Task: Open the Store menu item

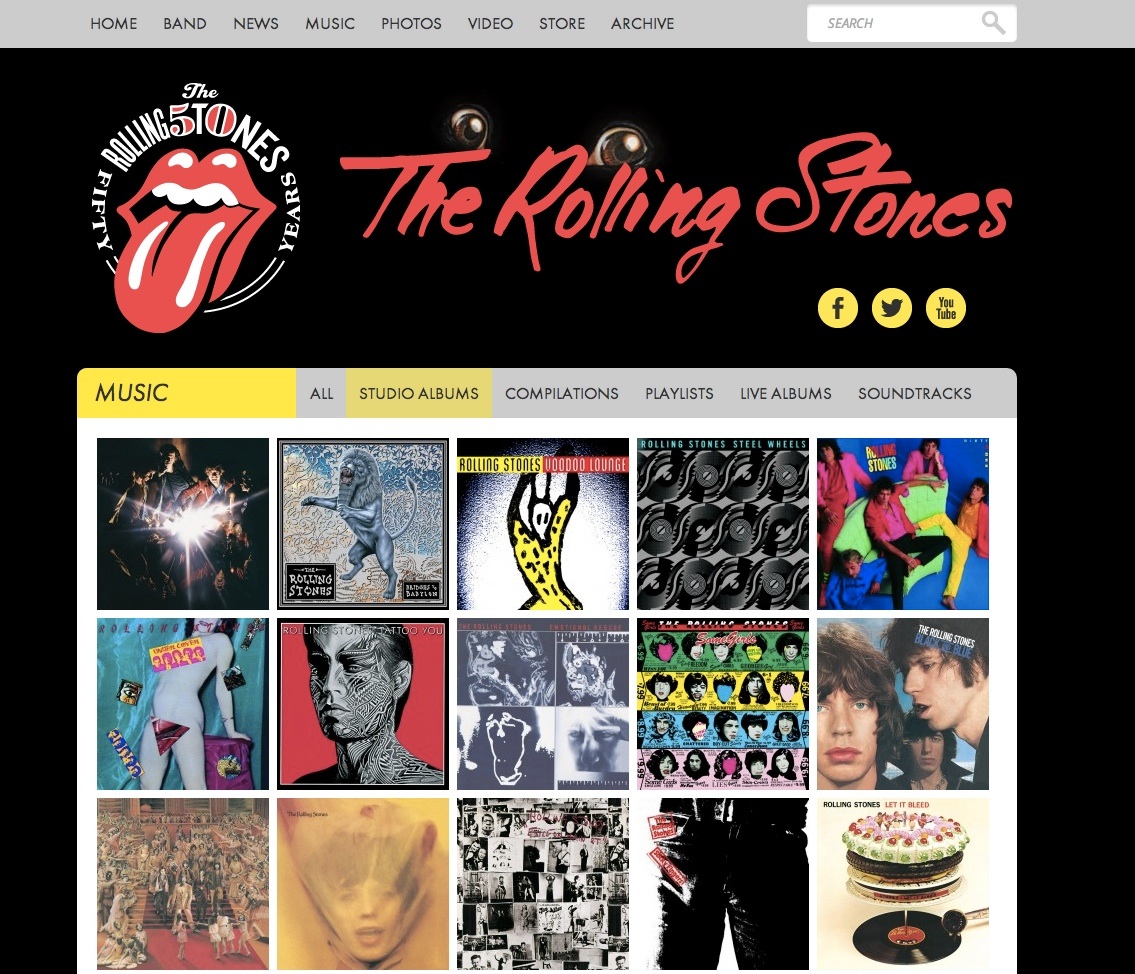Action: point(562,24)
